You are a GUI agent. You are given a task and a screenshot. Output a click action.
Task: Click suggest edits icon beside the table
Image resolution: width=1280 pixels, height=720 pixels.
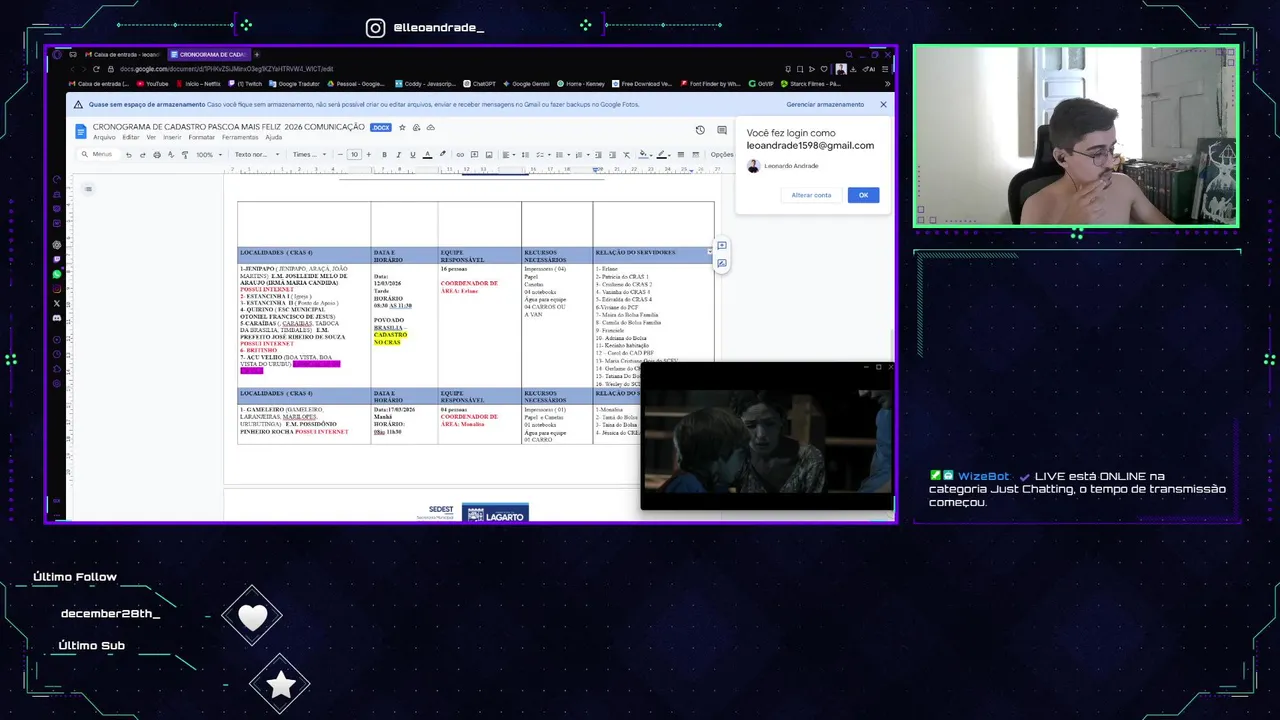pos(721,264)
